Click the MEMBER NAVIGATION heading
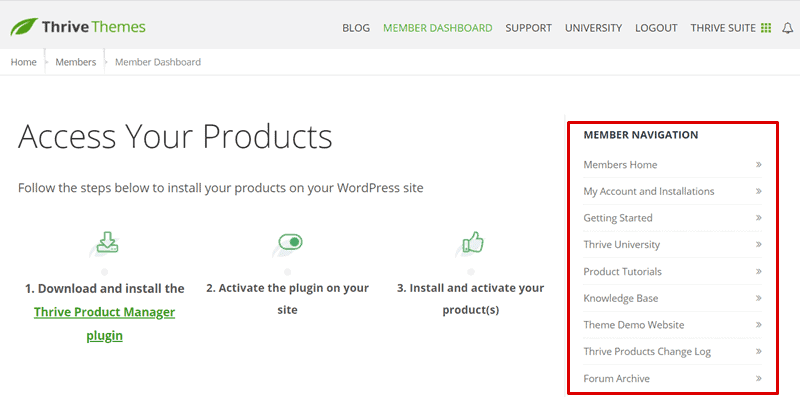The image size is (800, 397). (641, 135)
